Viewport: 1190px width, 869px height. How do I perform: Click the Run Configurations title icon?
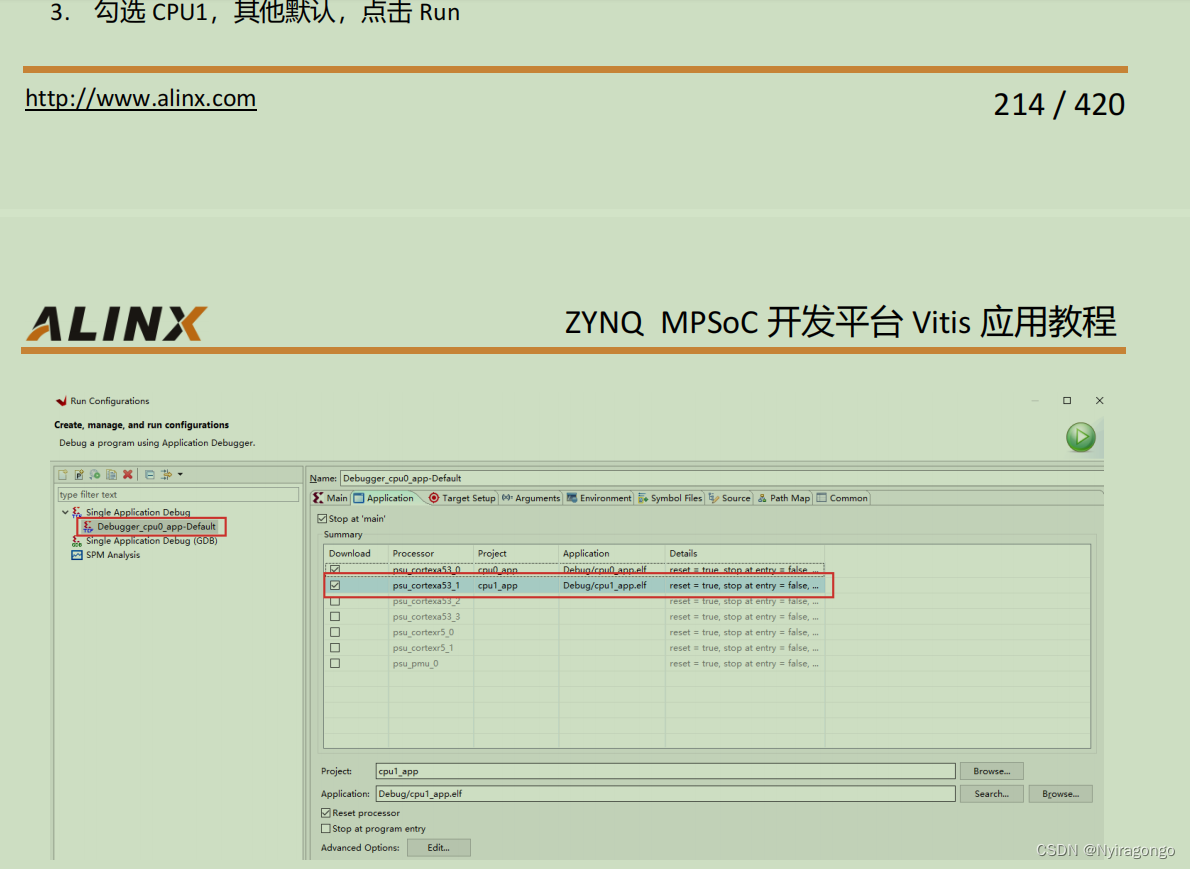(x=61, y=401)
